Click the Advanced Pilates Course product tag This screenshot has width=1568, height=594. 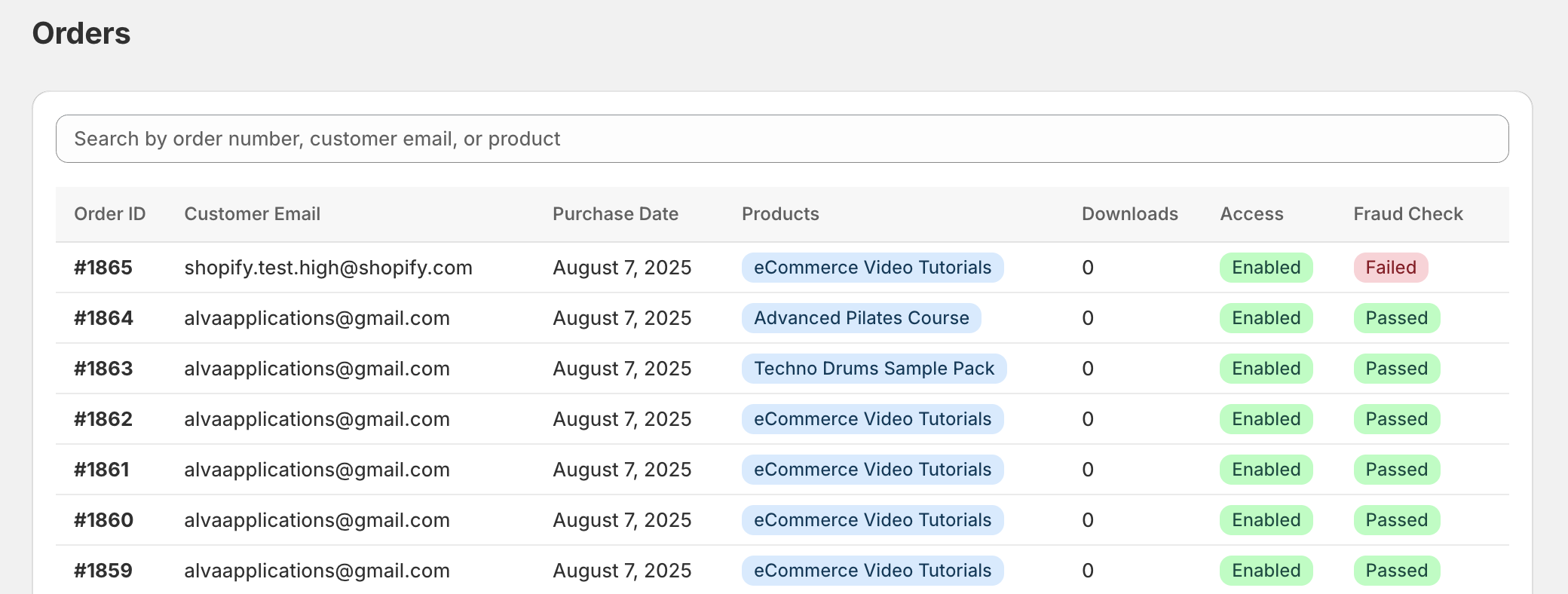point(861,318)
